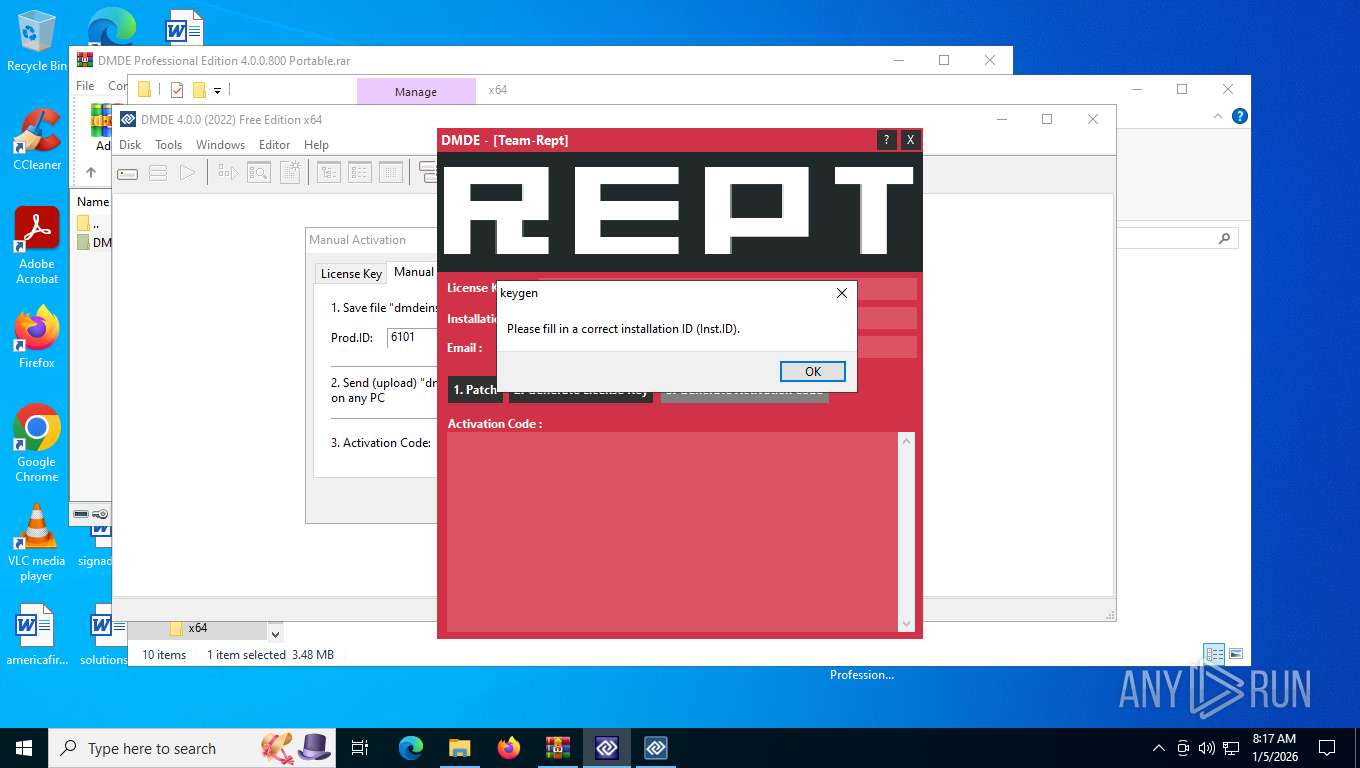1360x768 pixels.
Task: Click the Properties checkmark icon in Explorer quick toolbar
Action: 177,90
